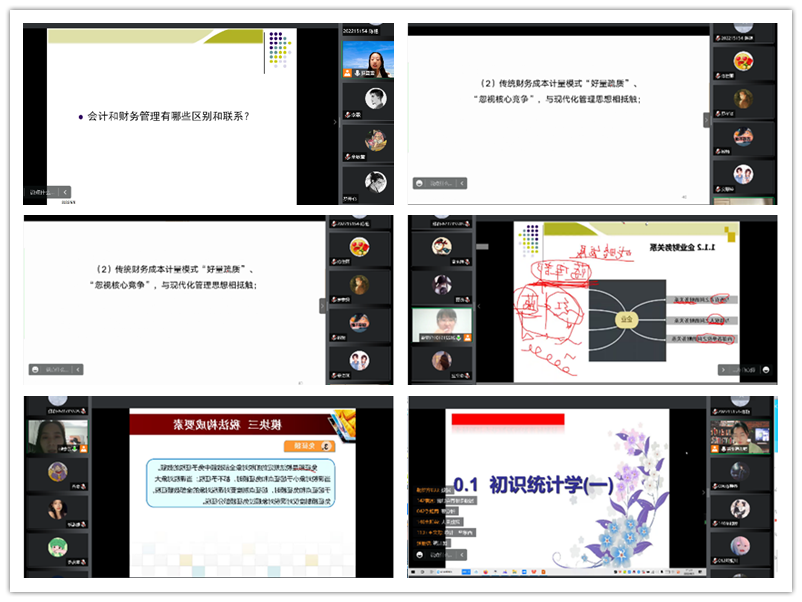Viewport: 802px width, 602px height.
Task: Expand chat chevron in top-right cost-model pane
Action: [x=462, y=183]
